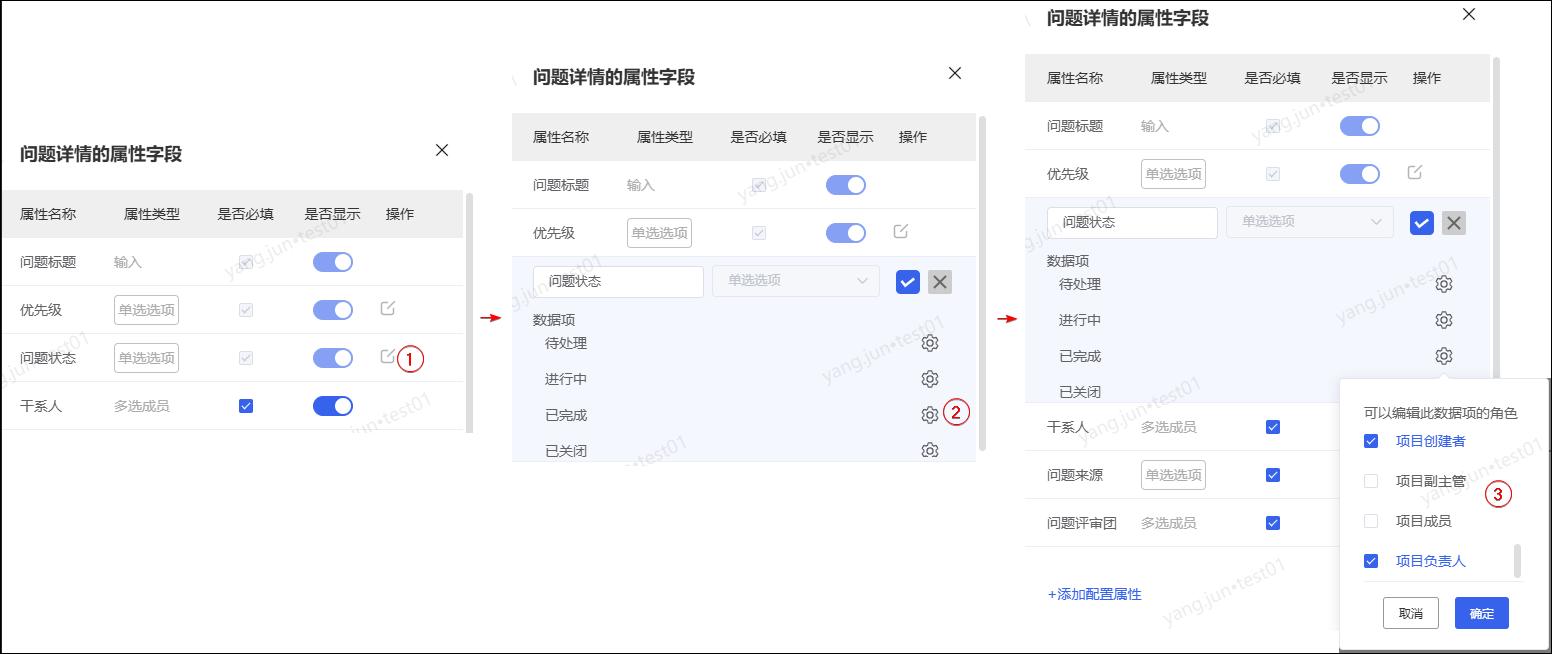Uncheck the 项目创建者 role checkbox
The image size is (1552, 654).
1371,441
